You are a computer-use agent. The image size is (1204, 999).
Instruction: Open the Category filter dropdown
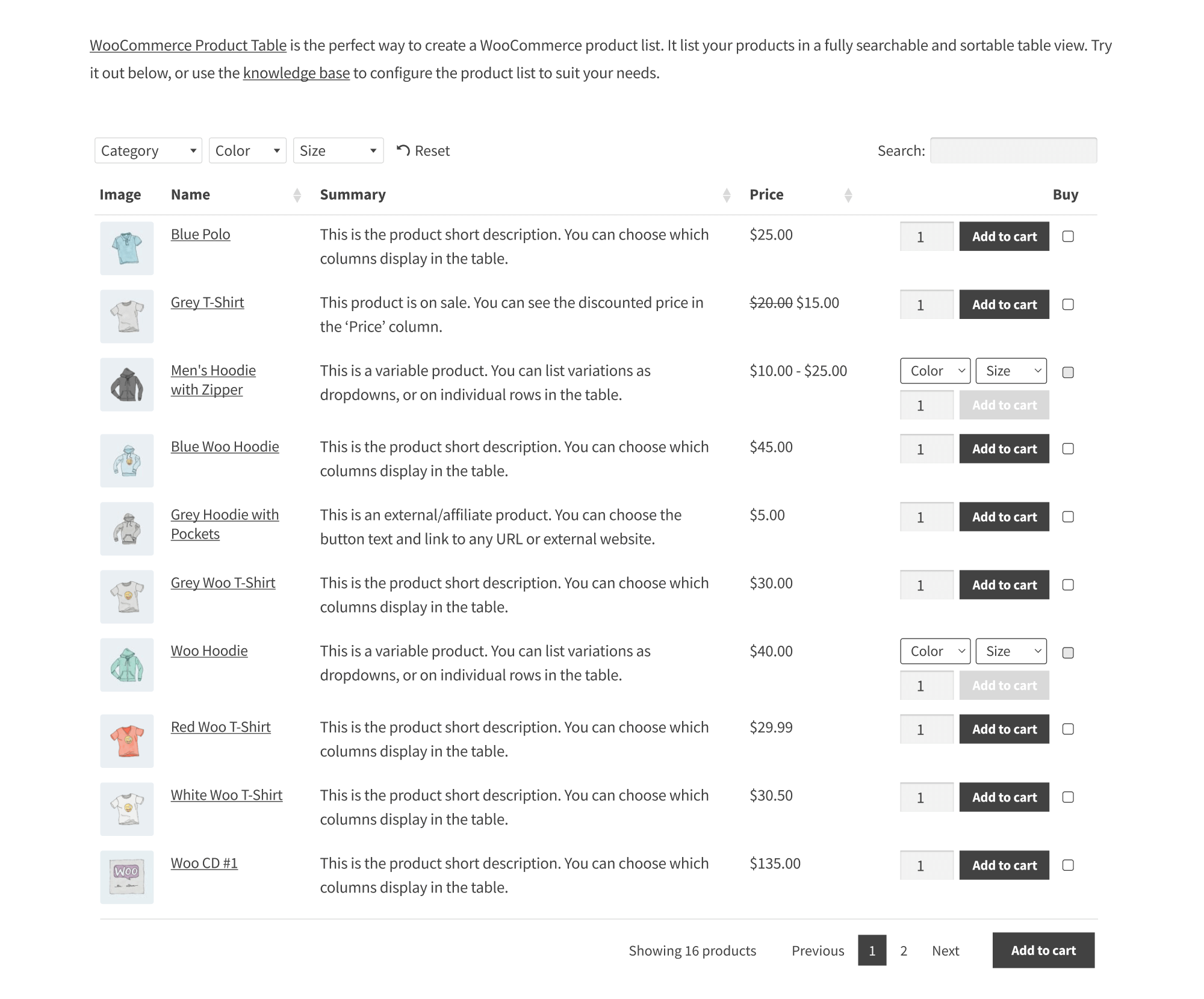pos(148,150)
